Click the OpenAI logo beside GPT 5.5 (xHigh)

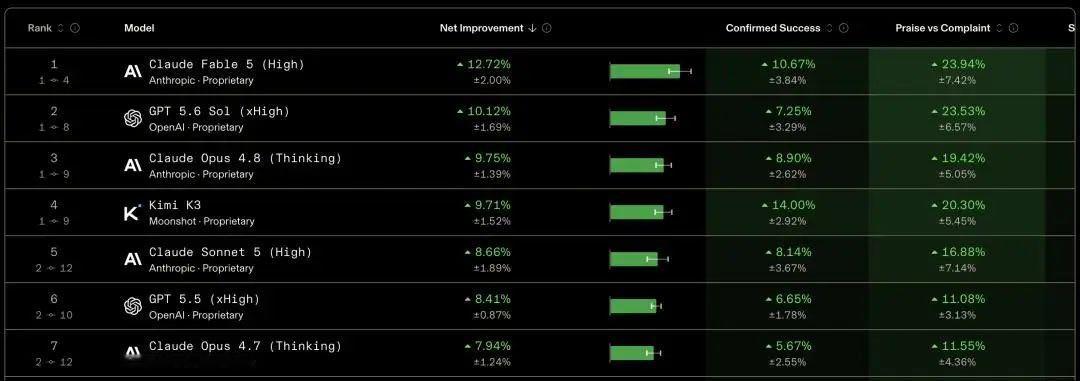tap(133, 306)
